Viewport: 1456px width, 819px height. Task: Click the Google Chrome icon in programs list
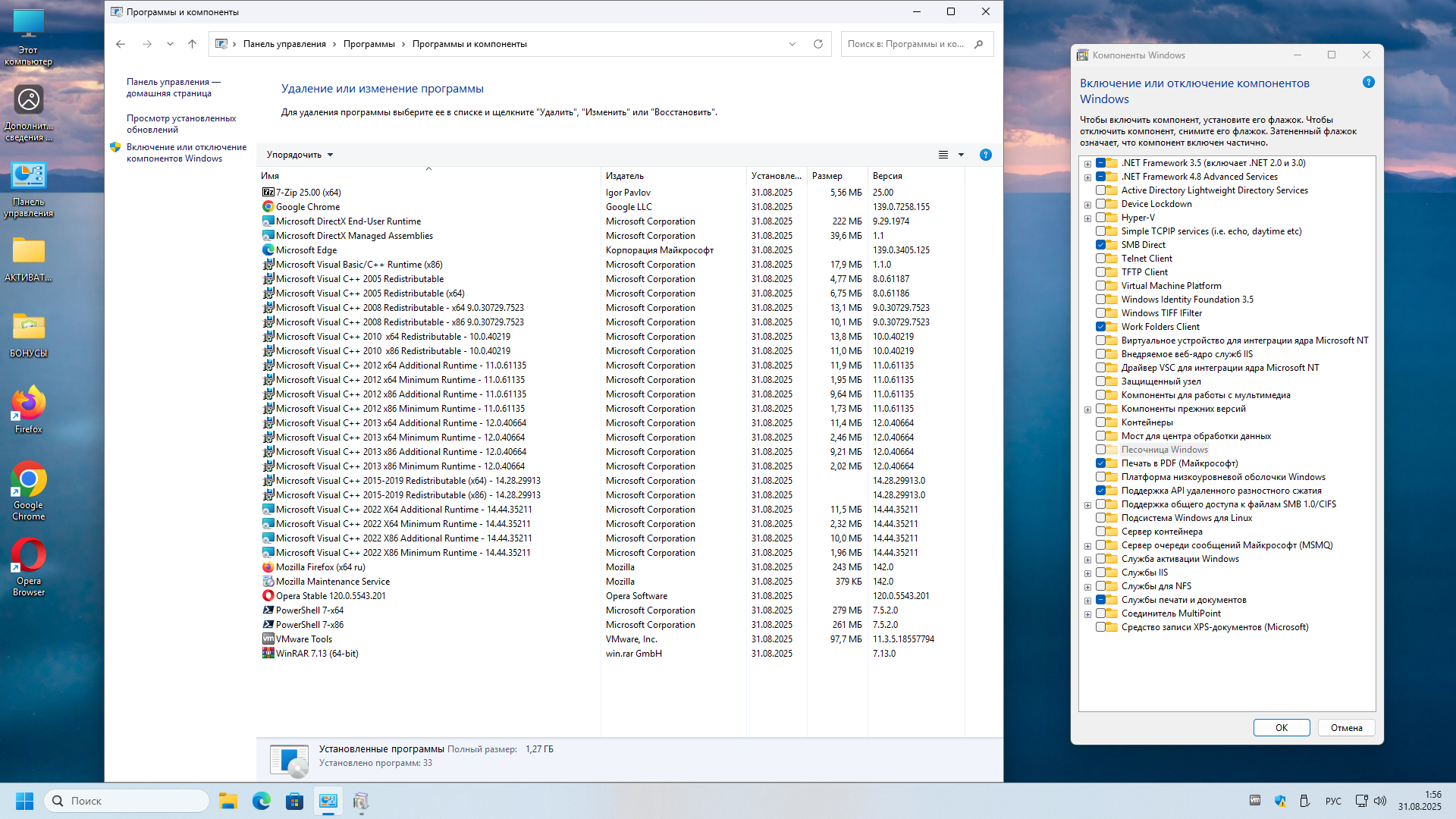(x=268, y=207)
